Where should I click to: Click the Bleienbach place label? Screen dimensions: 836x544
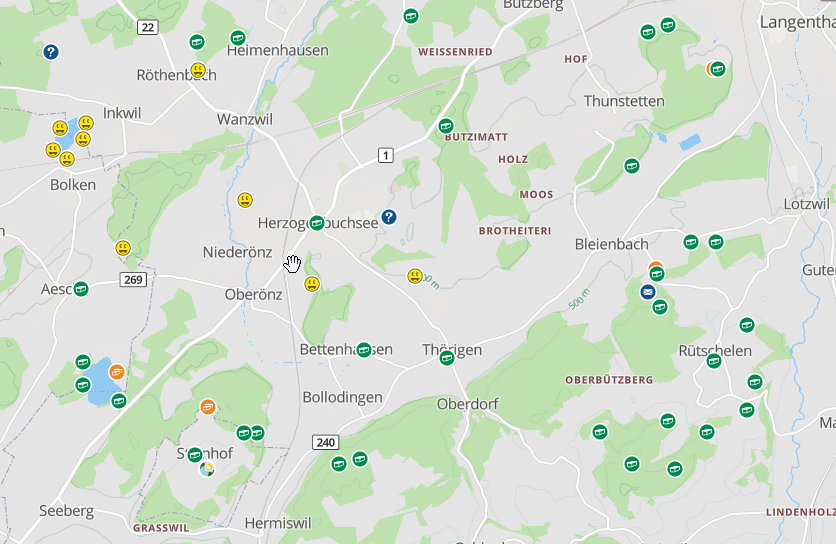pos(612,244)
